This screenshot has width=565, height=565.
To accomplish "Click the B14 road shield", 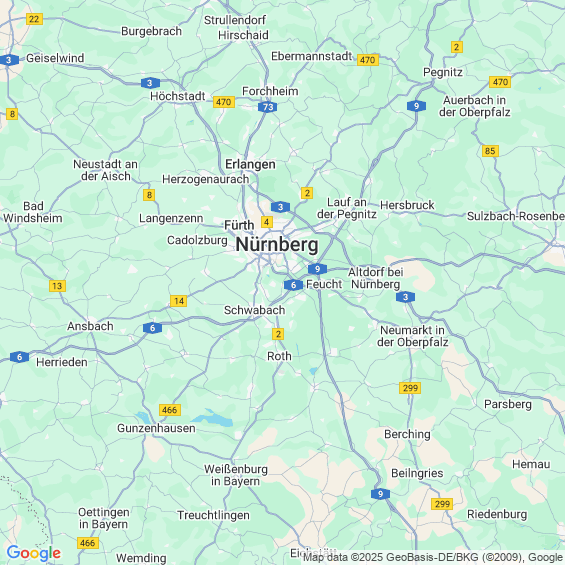I will (179, 301).
